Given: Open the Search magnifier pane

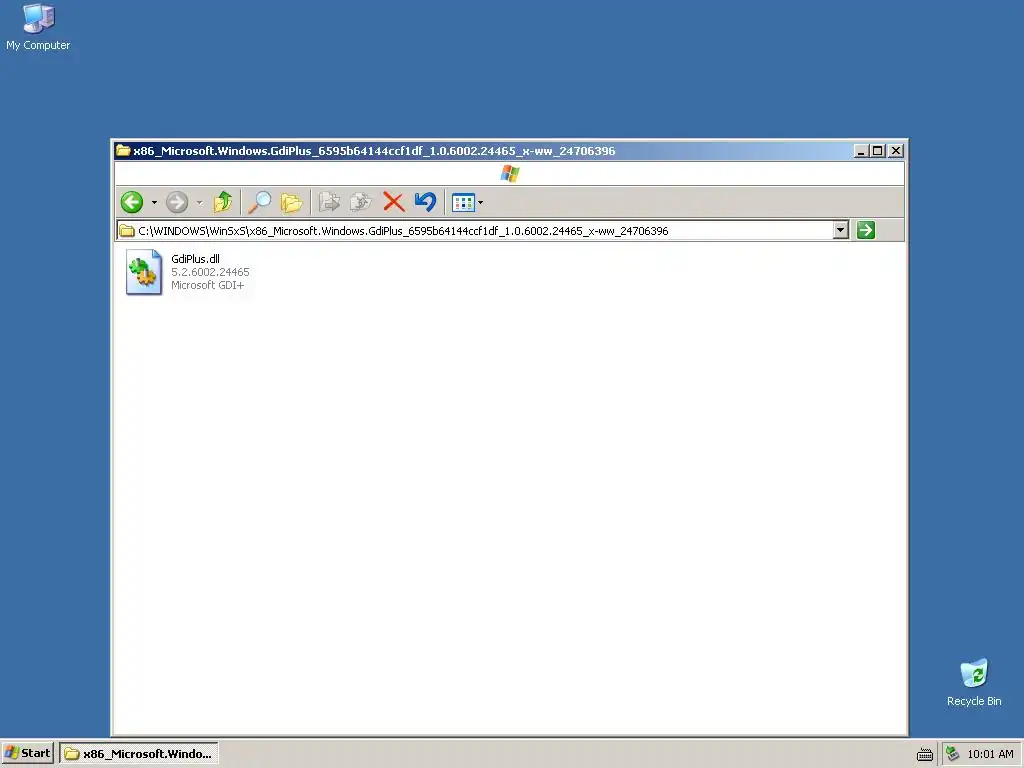Looking at the screenshot, I should pos(260,202).
